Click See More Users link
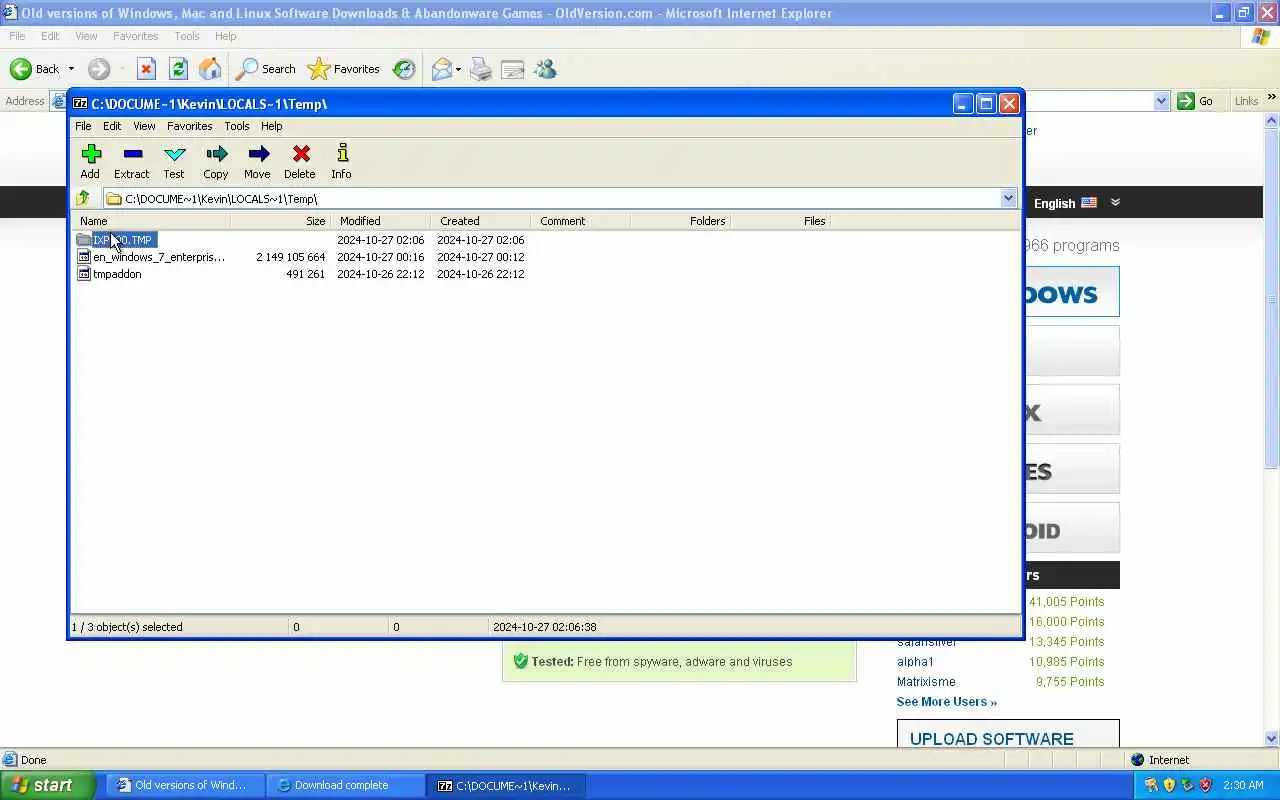 (946, 702)
